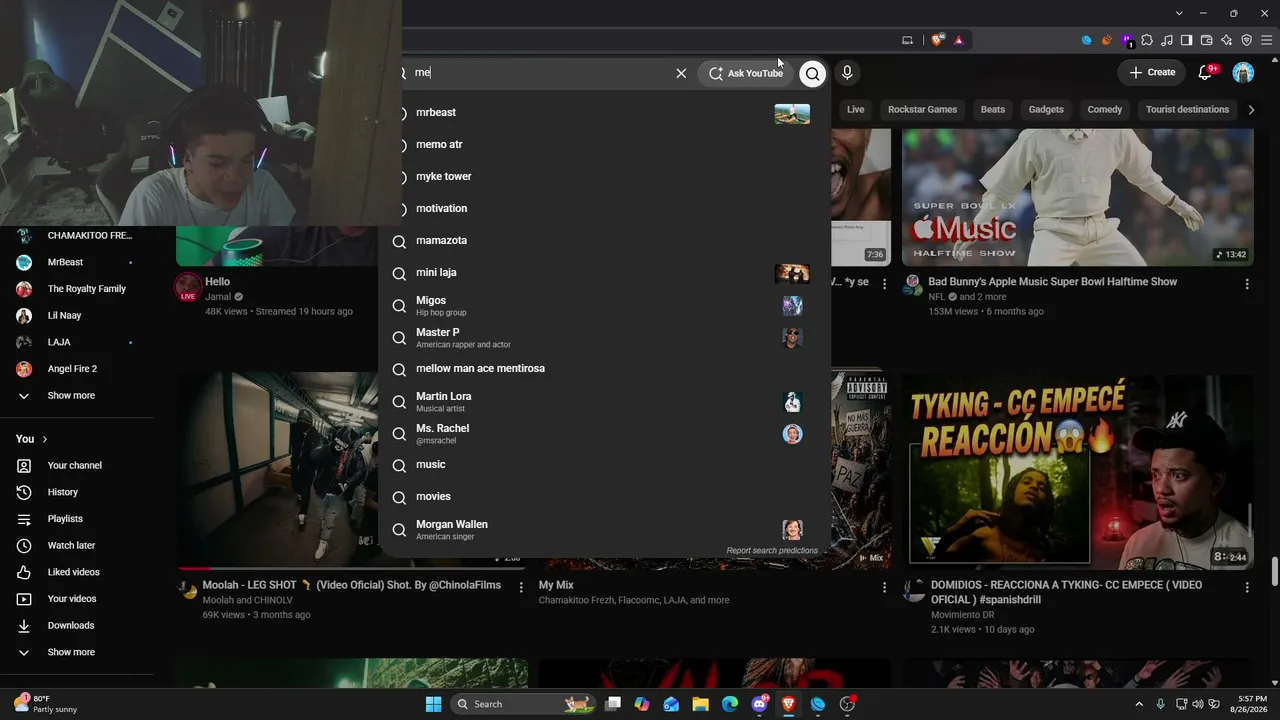Open Brave Rewards triangle icon
The width and height of the screenshot is (1280, 720).
tap(959, 40)
